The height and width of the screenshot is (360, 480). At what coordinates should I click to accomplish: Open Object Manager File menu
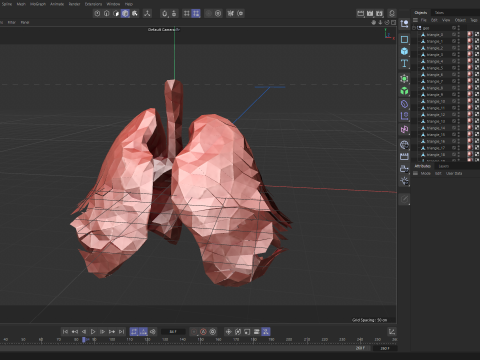tap(423, 20)
